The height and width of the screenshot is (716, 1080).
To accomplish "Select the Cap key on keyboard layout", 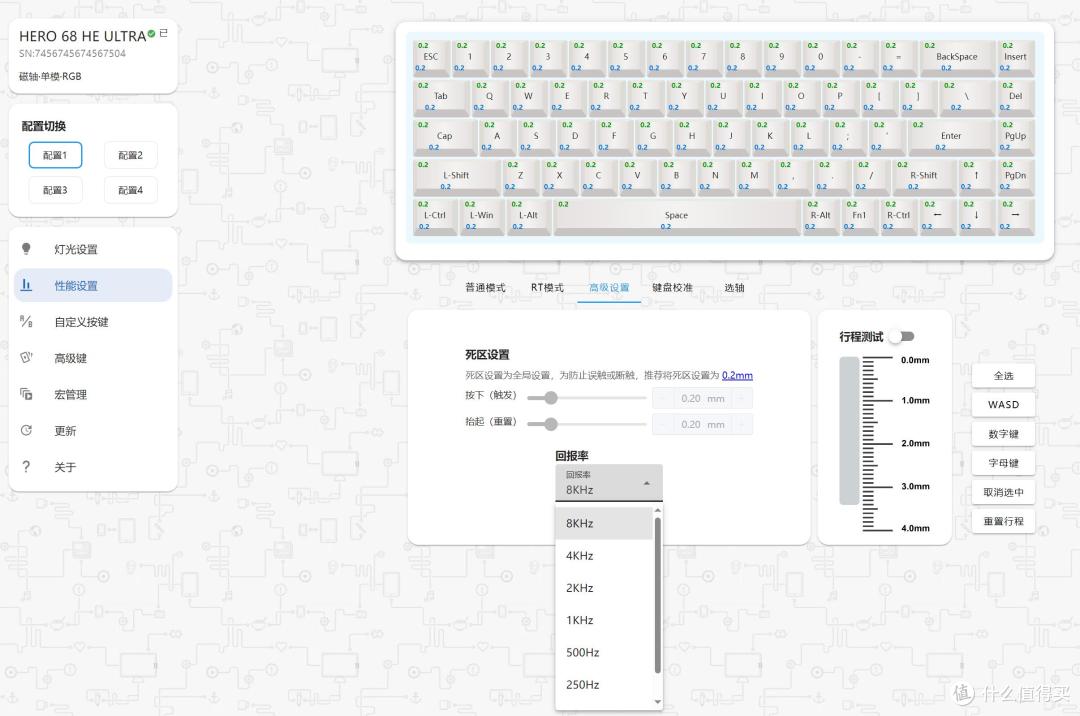I will pyautogui.click(x=445, y=136).
